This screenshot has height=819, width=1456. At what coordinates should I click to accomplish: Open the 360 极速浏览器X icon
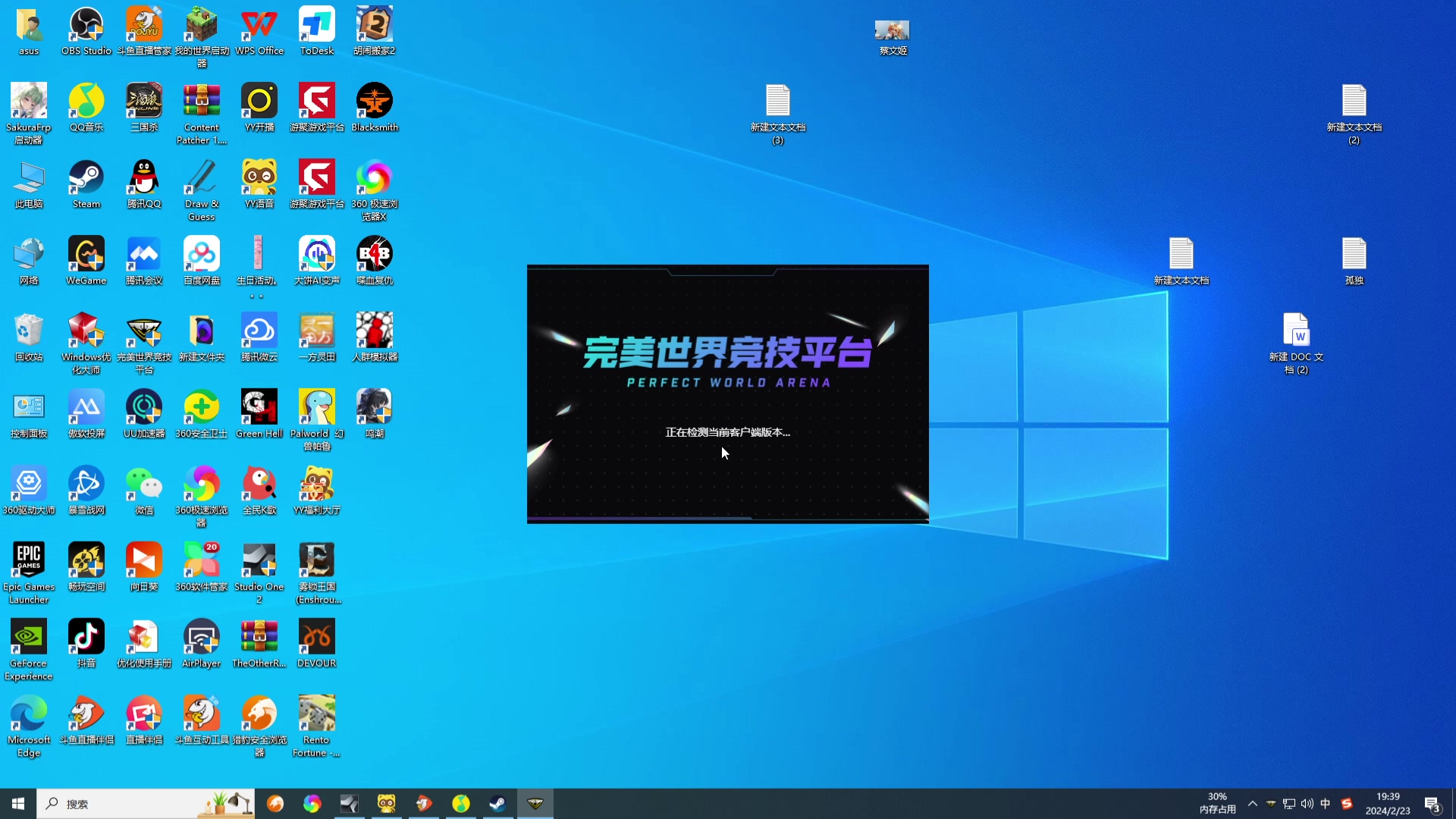pyautogui.click(x=375, y=190)
